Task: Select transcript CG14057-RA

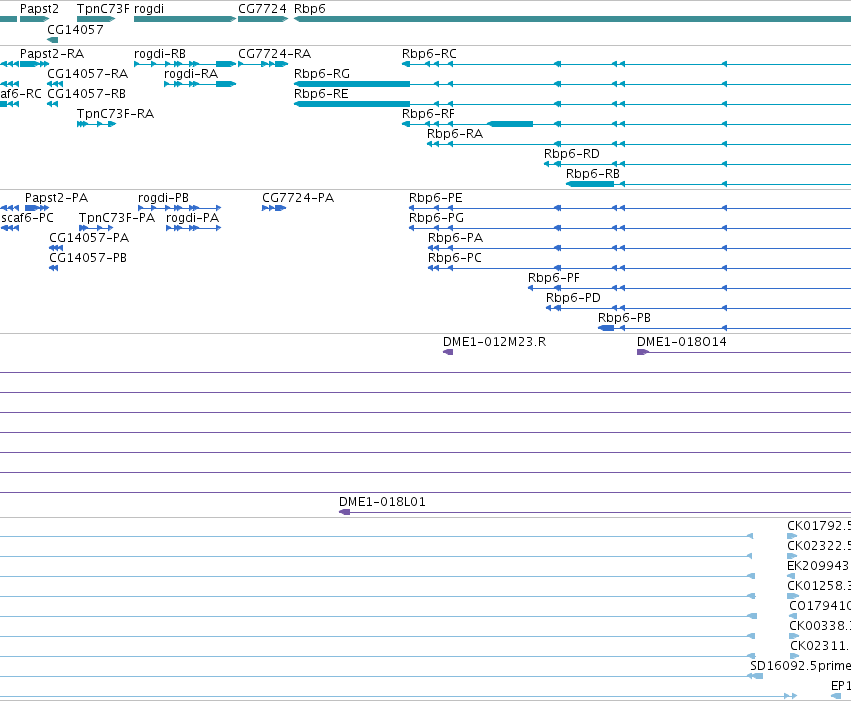Action: [88, 74]
